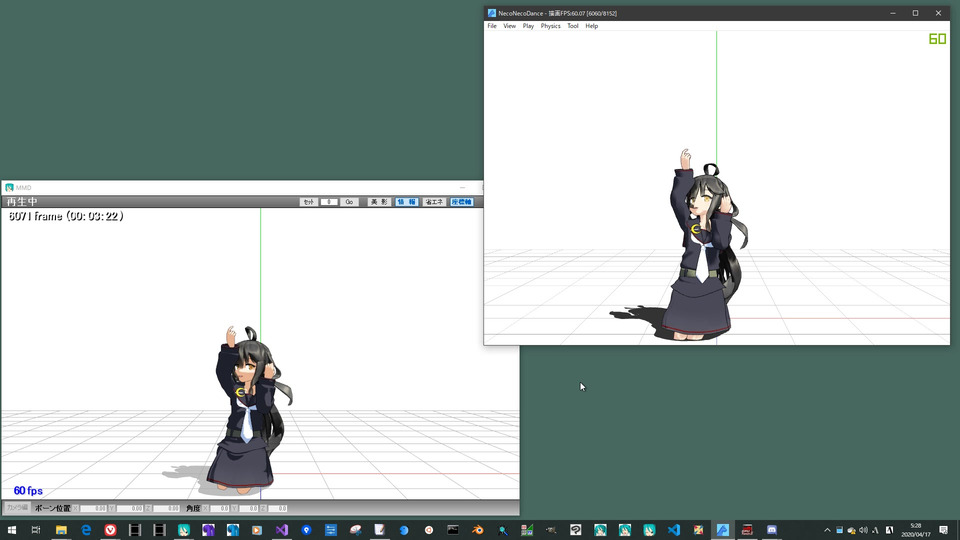
Task: Click the 角度 X angle field in MMD
Action: click(x=219, y=508)
